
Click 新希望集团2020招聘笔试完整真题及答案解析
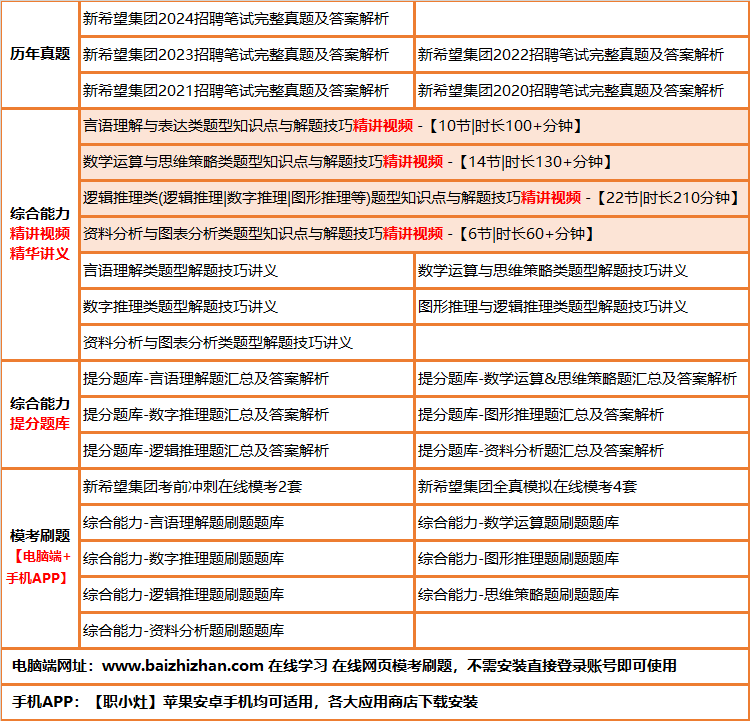582,90
